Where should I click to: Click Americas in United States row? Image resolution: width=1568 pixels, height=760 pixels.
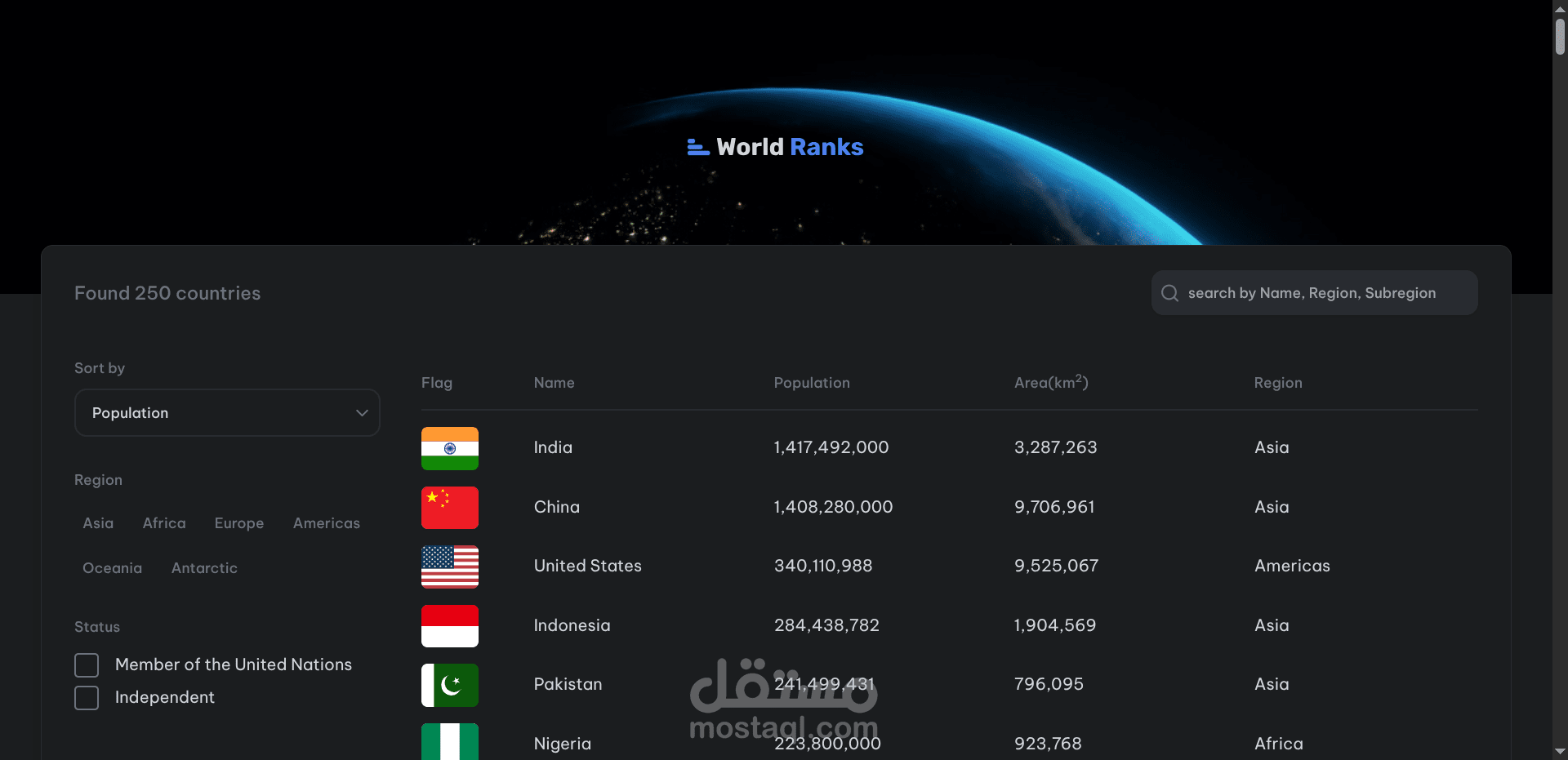click(1292, 566)
